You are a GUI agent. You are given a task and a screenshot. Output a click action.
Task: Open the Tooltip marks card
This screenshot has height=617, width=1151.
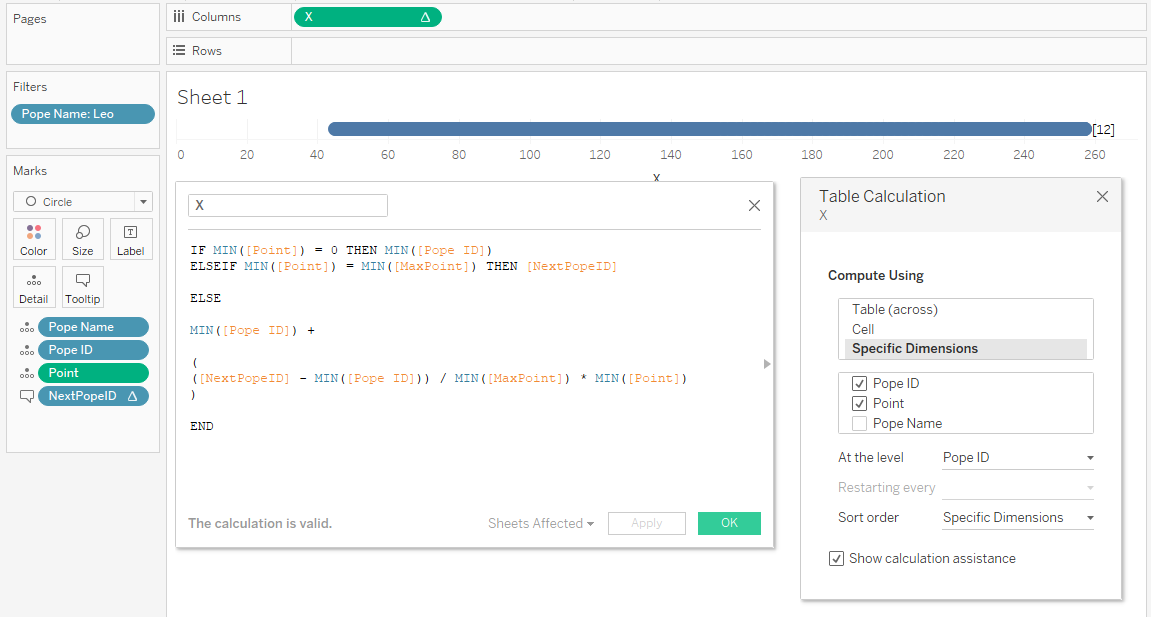[x=83, y=287]
